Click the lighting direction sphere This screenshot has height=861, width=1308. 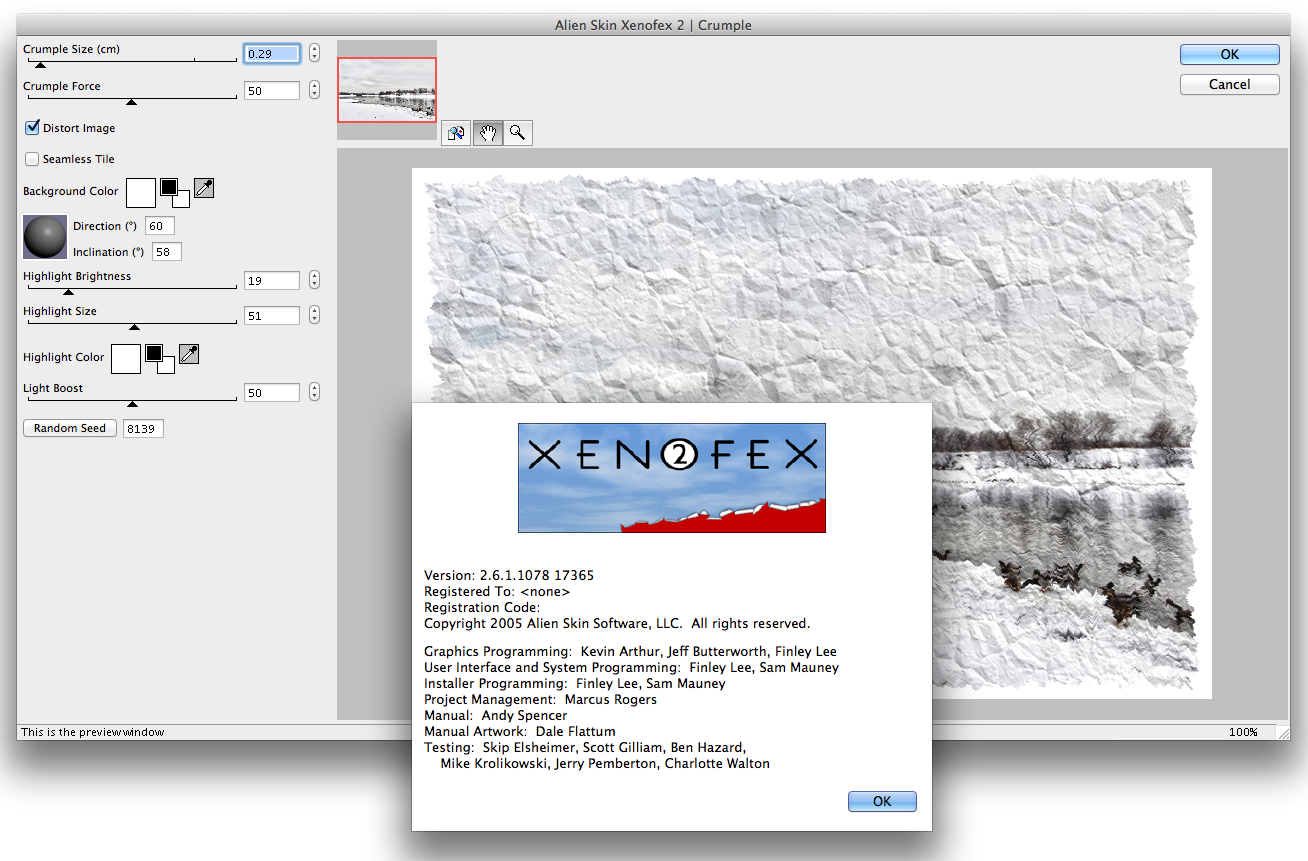pyautogui.click(x=45, y=237)
